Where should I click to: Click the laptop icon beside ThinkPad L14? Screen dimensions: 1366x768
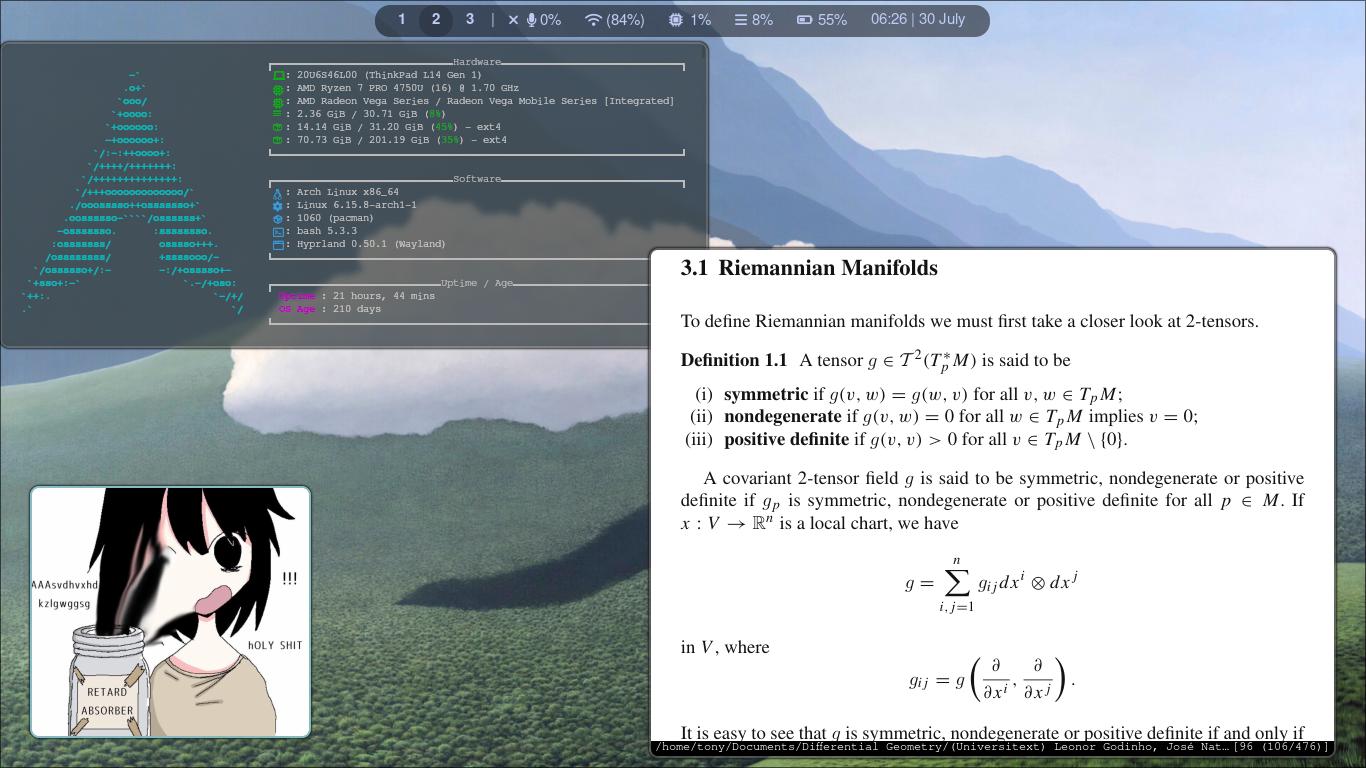tap(278, 75)
